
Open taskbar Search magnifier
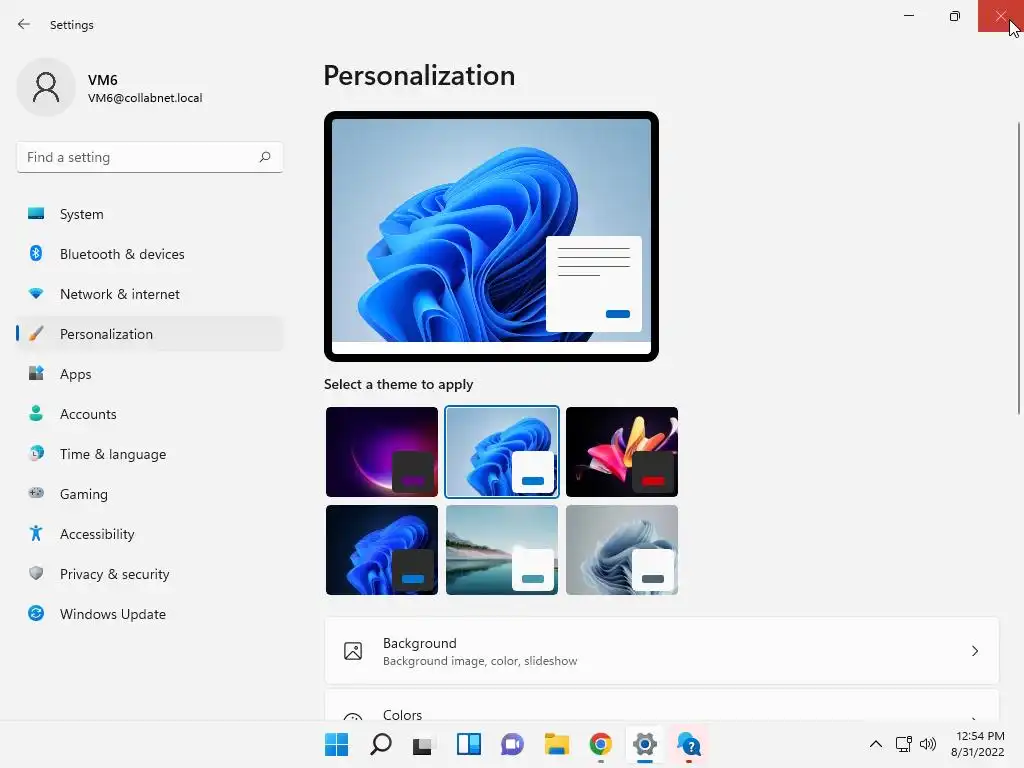(x=381, y=744)
